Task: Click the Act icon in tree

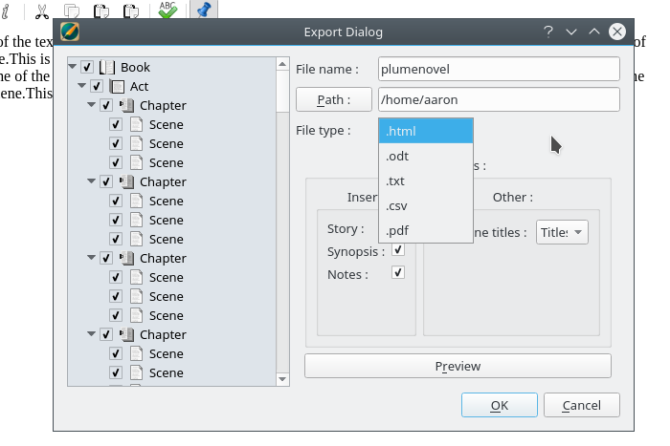Action: point(117,87)
